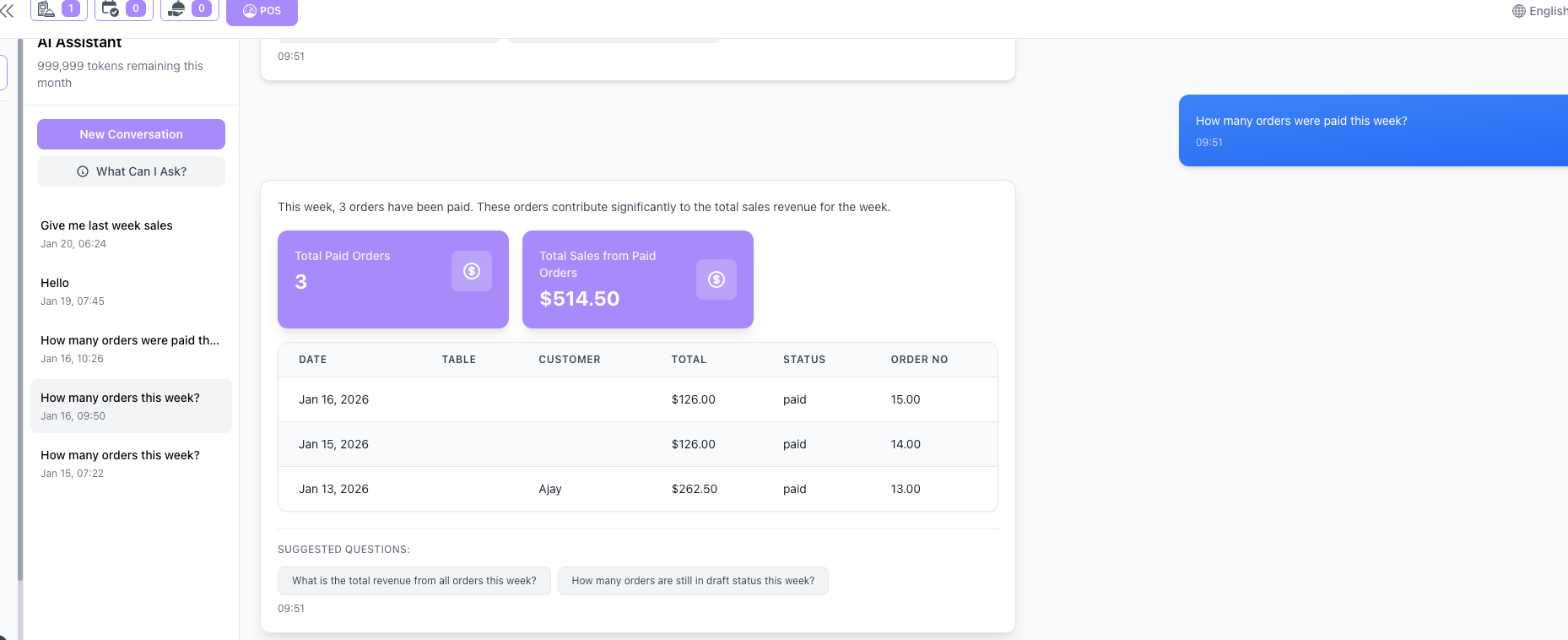The image size is (1568, 640).
Task: Click the info icon beside What Can I Ask
Action: (83, 171)
